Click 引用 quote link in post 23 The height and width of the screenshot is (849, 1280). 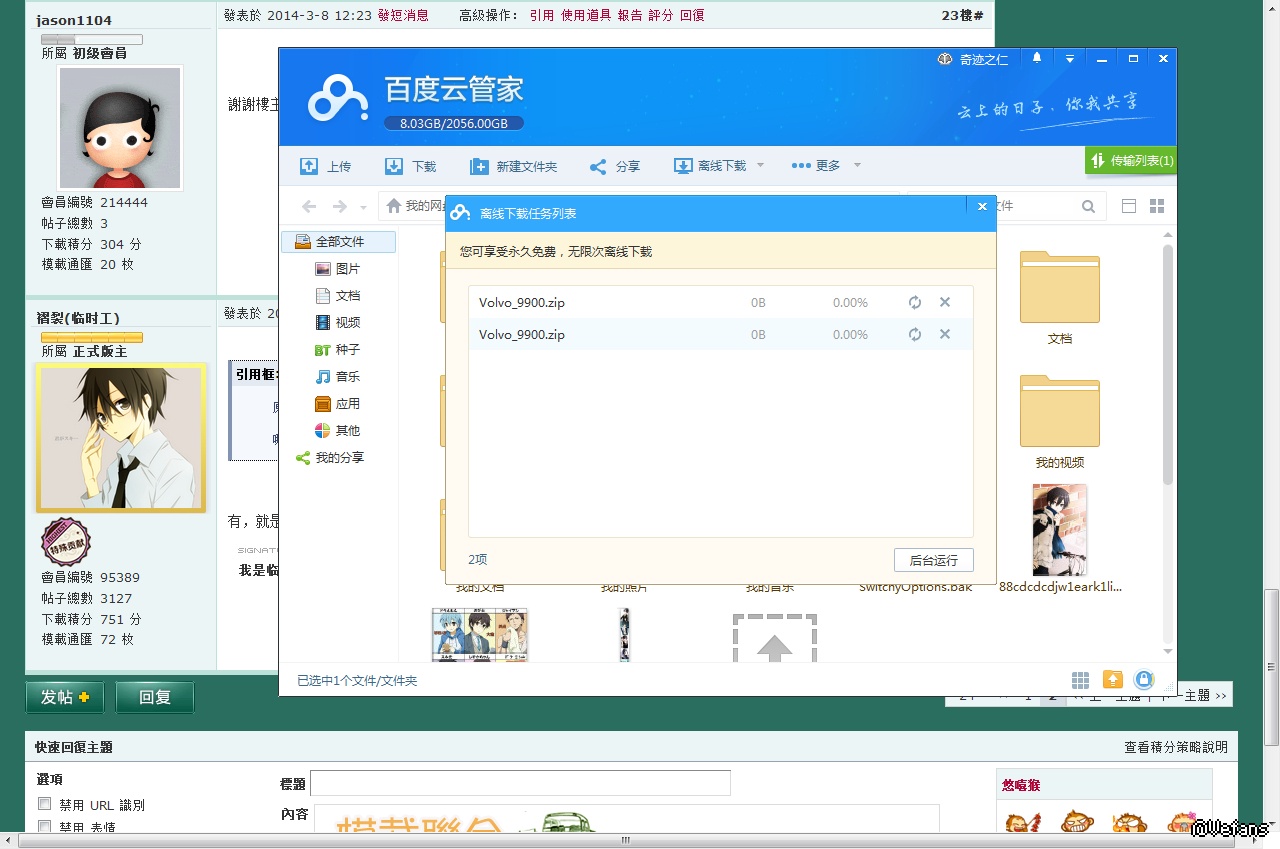(x=542, y=15)
